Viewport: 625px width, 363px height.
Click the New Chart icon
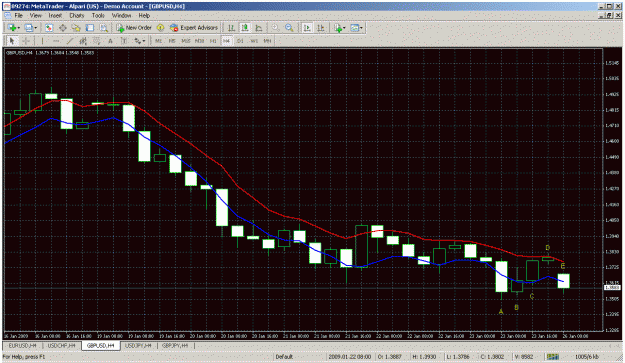click(x=12, y=27)
